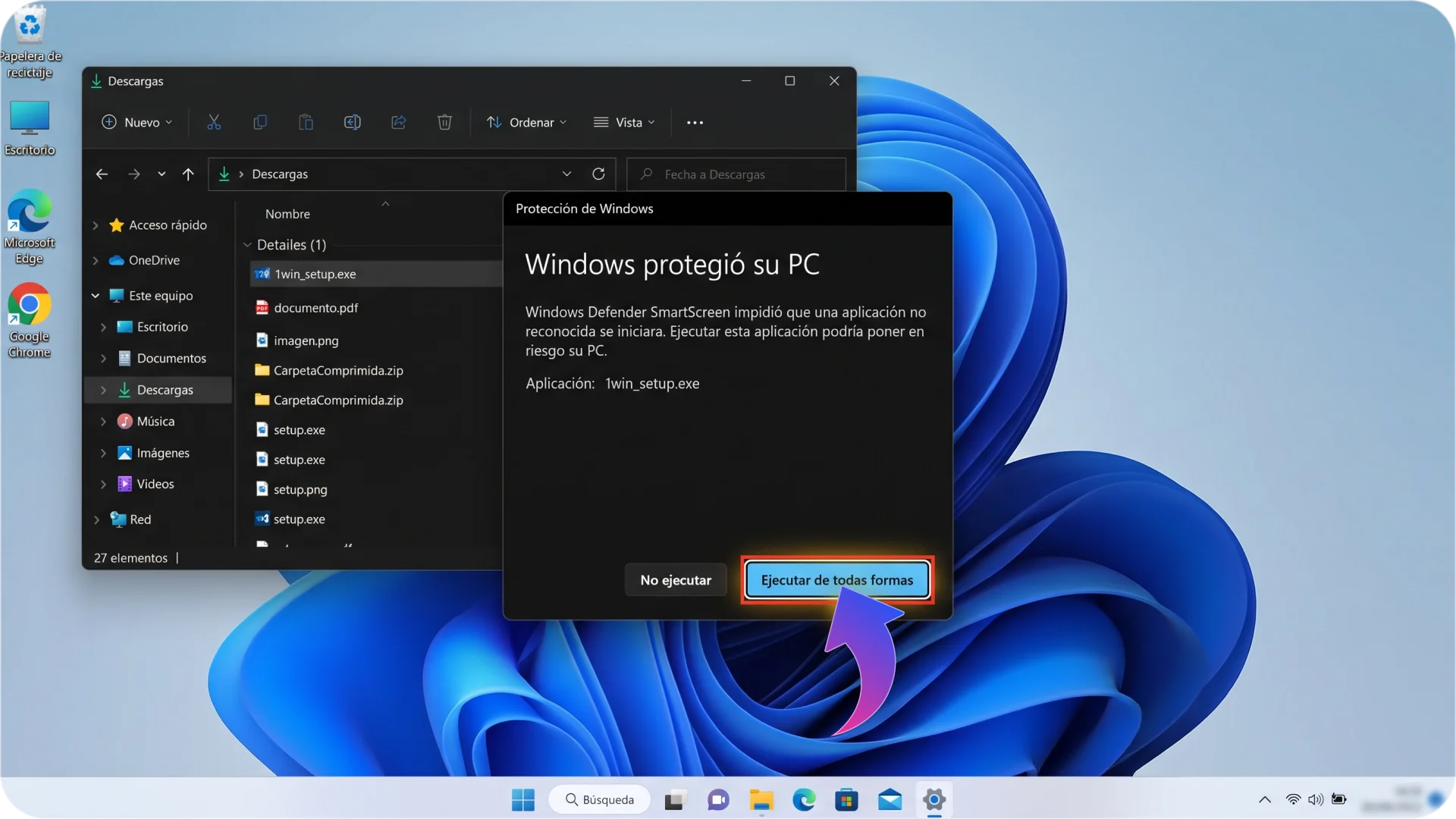Select 1win_setup.exe file in list
The width and height of the screenshot is (1456, 819).
tap(376, 274)
